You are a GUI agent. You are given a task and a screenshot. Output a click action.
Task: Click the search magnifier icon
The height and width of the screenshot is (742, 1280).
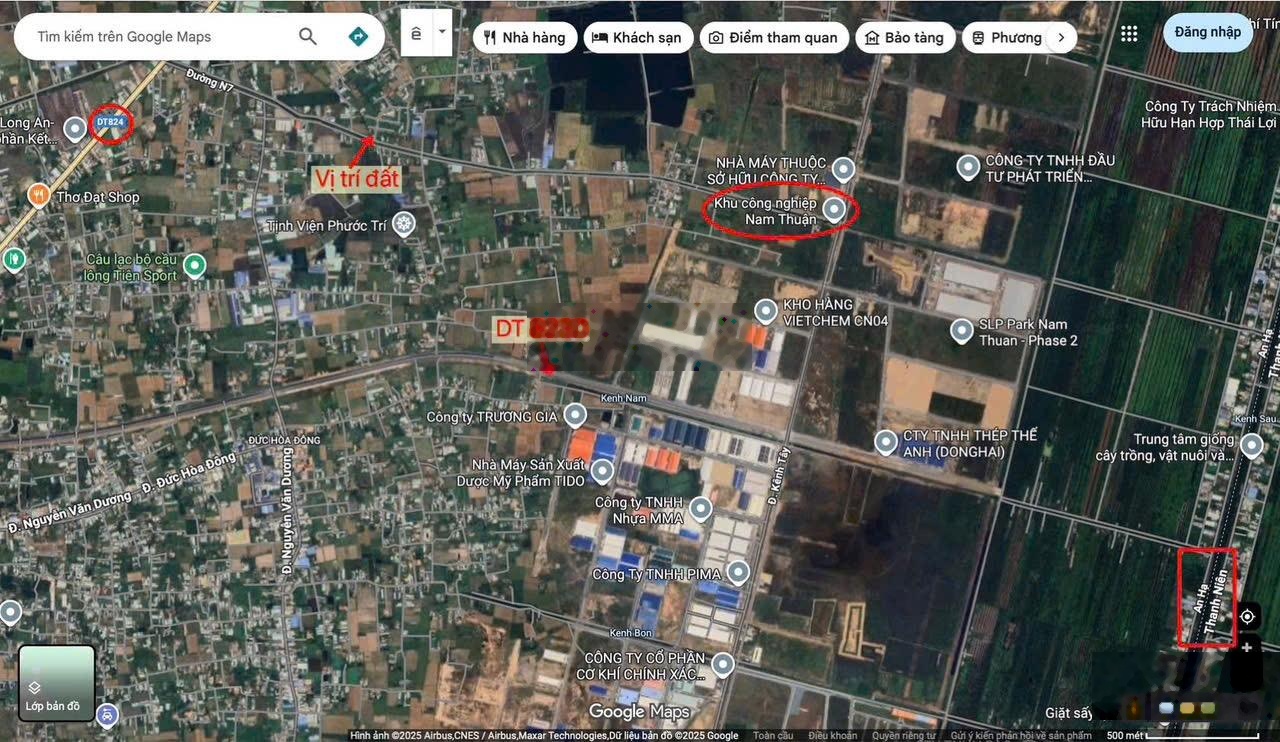308,37
